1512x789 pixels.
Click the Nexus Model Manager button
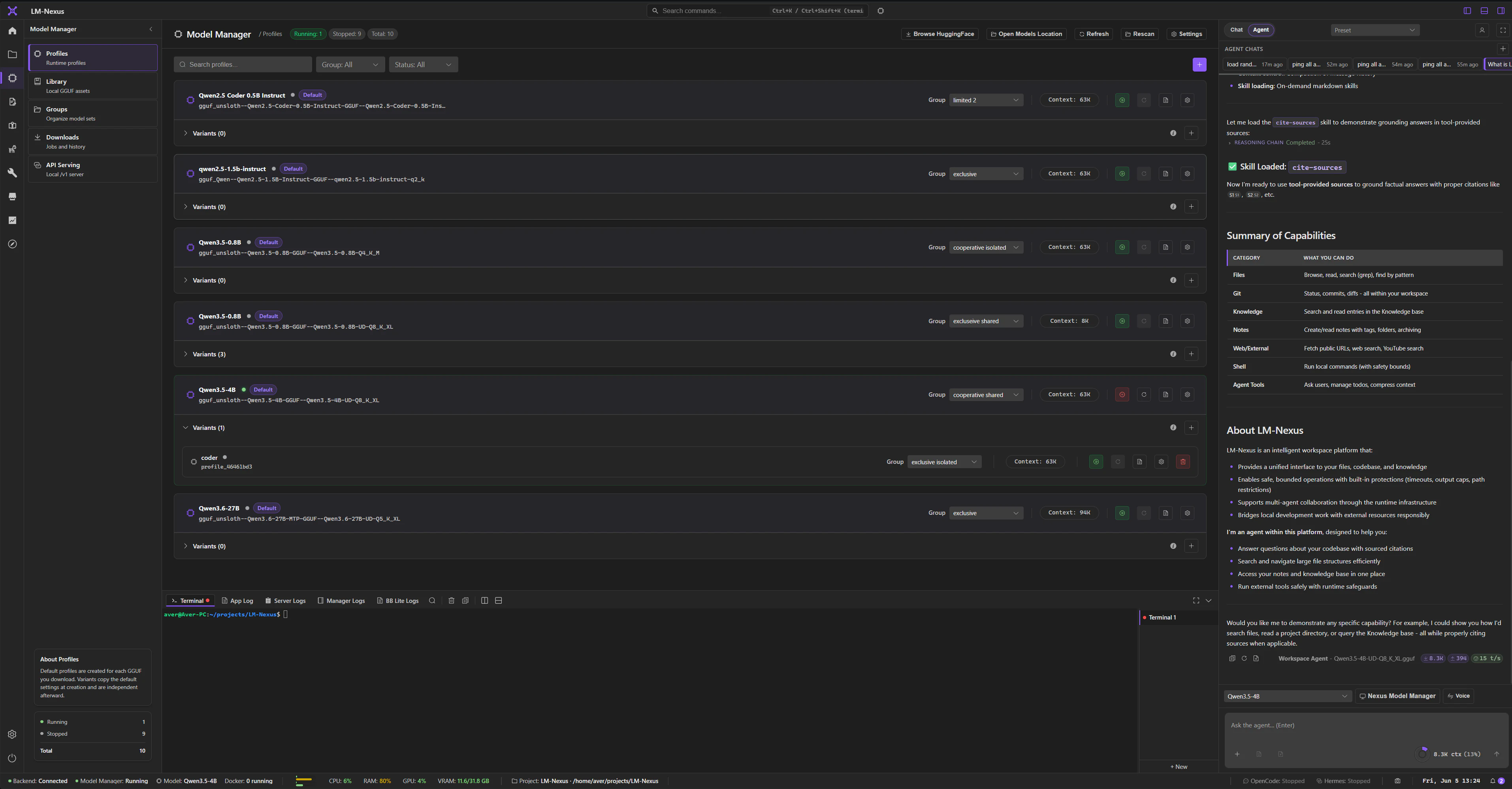click(1397, 696)
